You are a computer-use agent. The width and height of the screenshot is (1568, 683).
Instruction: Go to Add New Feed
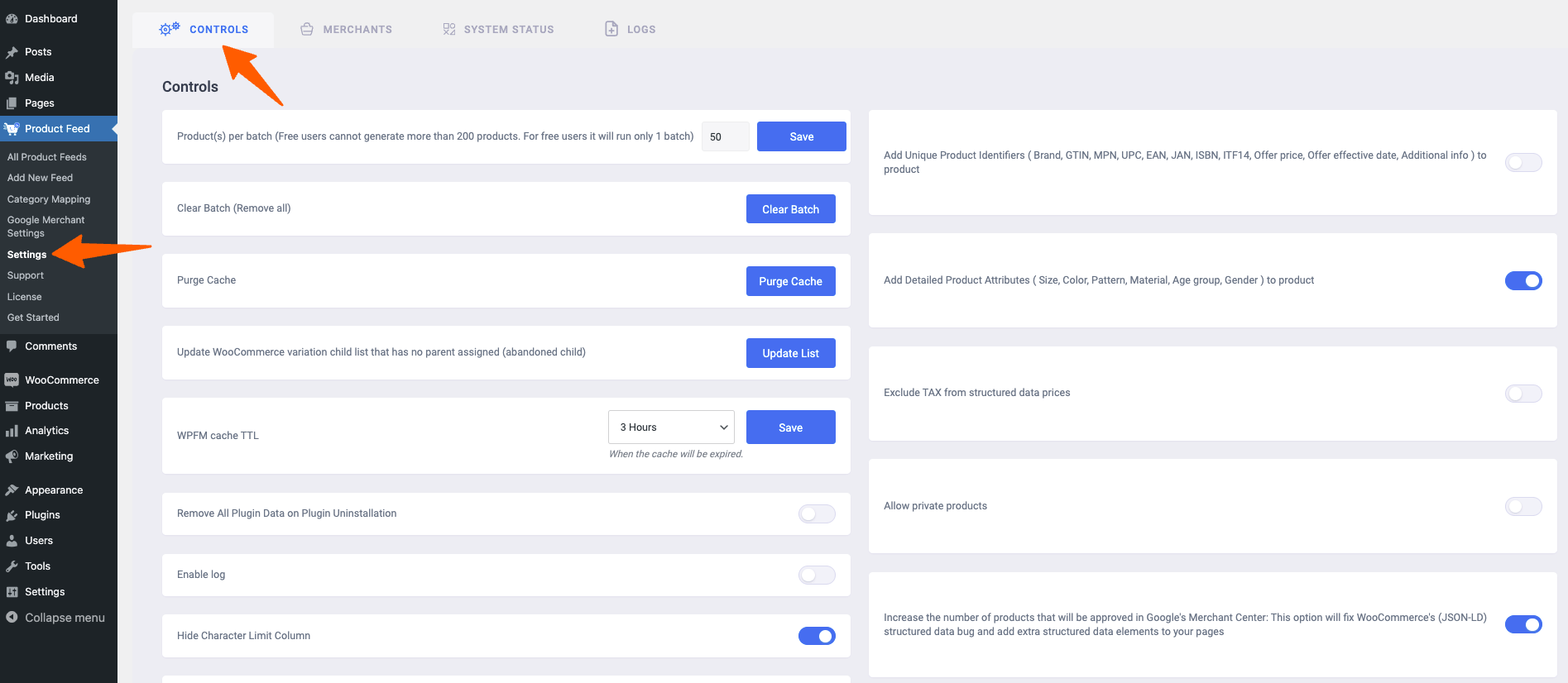pos(40,178)
